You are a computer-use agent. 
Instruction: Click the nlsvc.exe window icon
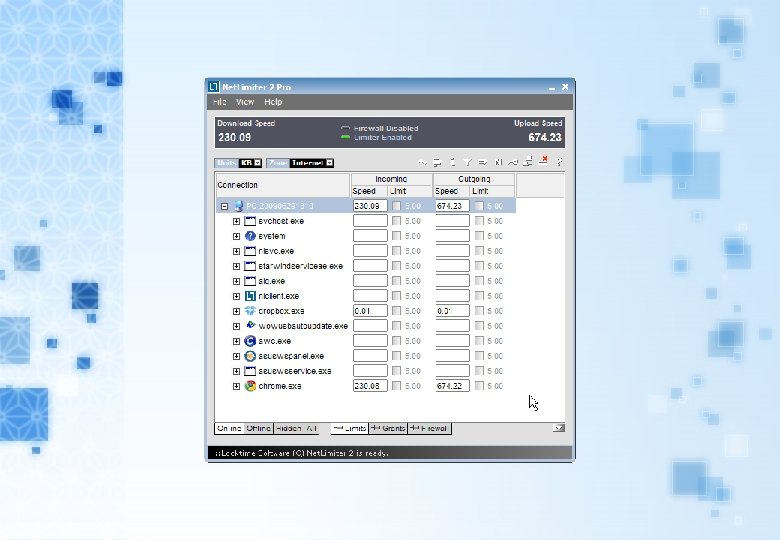click(x=250, y=251)
